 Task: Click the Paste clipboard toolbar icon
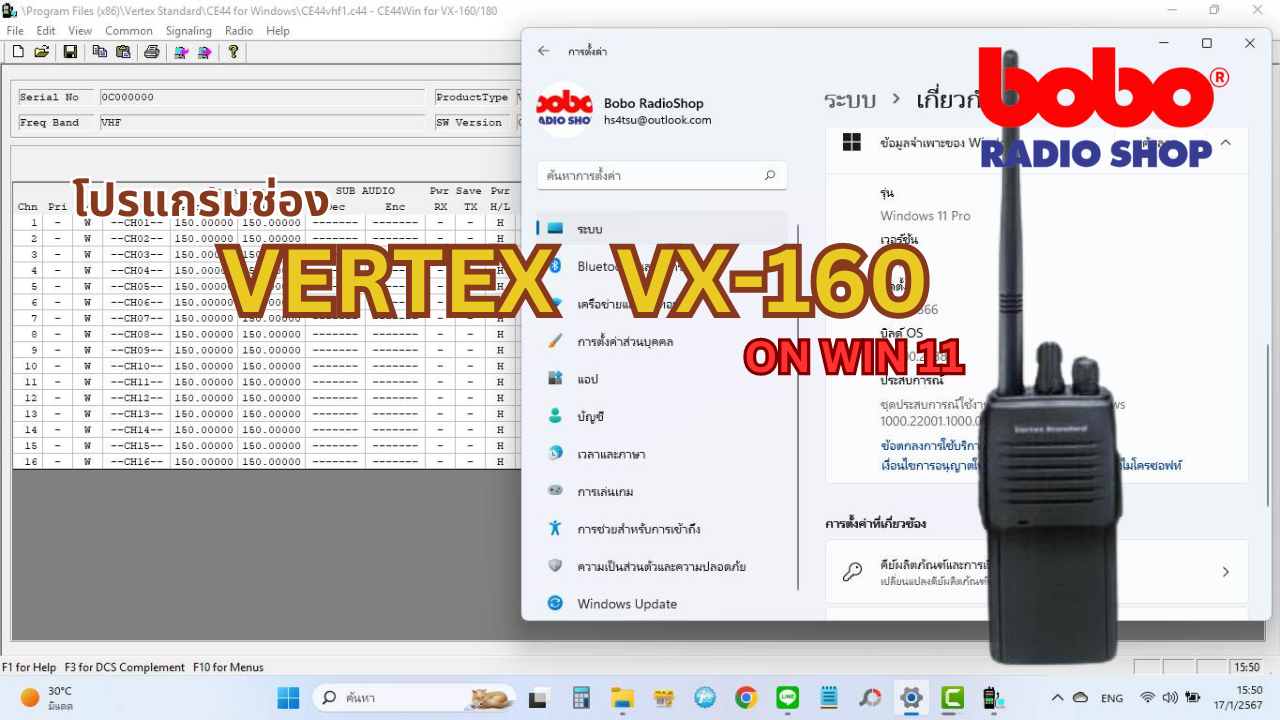click(x=123, y=52)
